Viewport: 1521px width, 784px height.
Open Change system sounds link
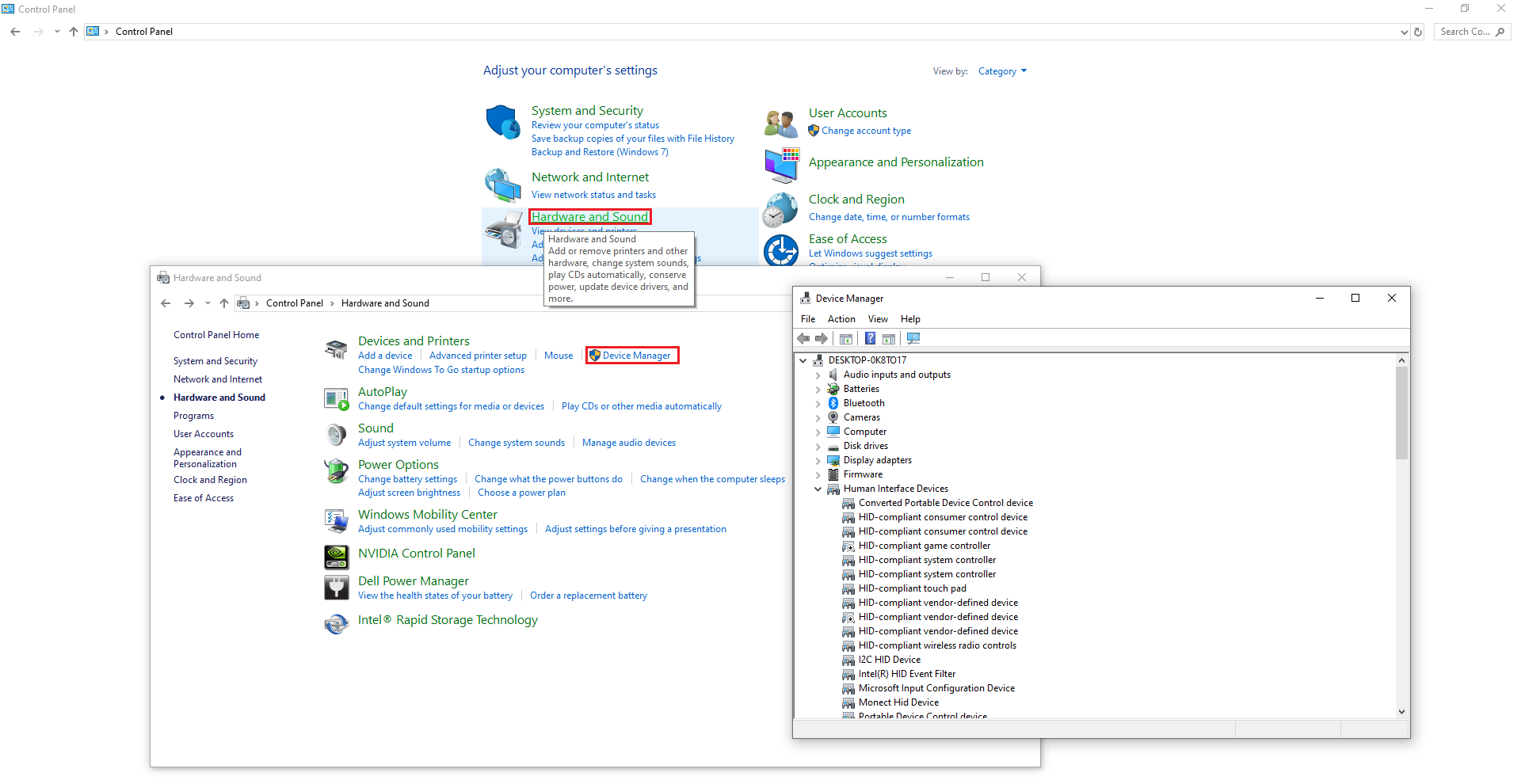[516, 443]
